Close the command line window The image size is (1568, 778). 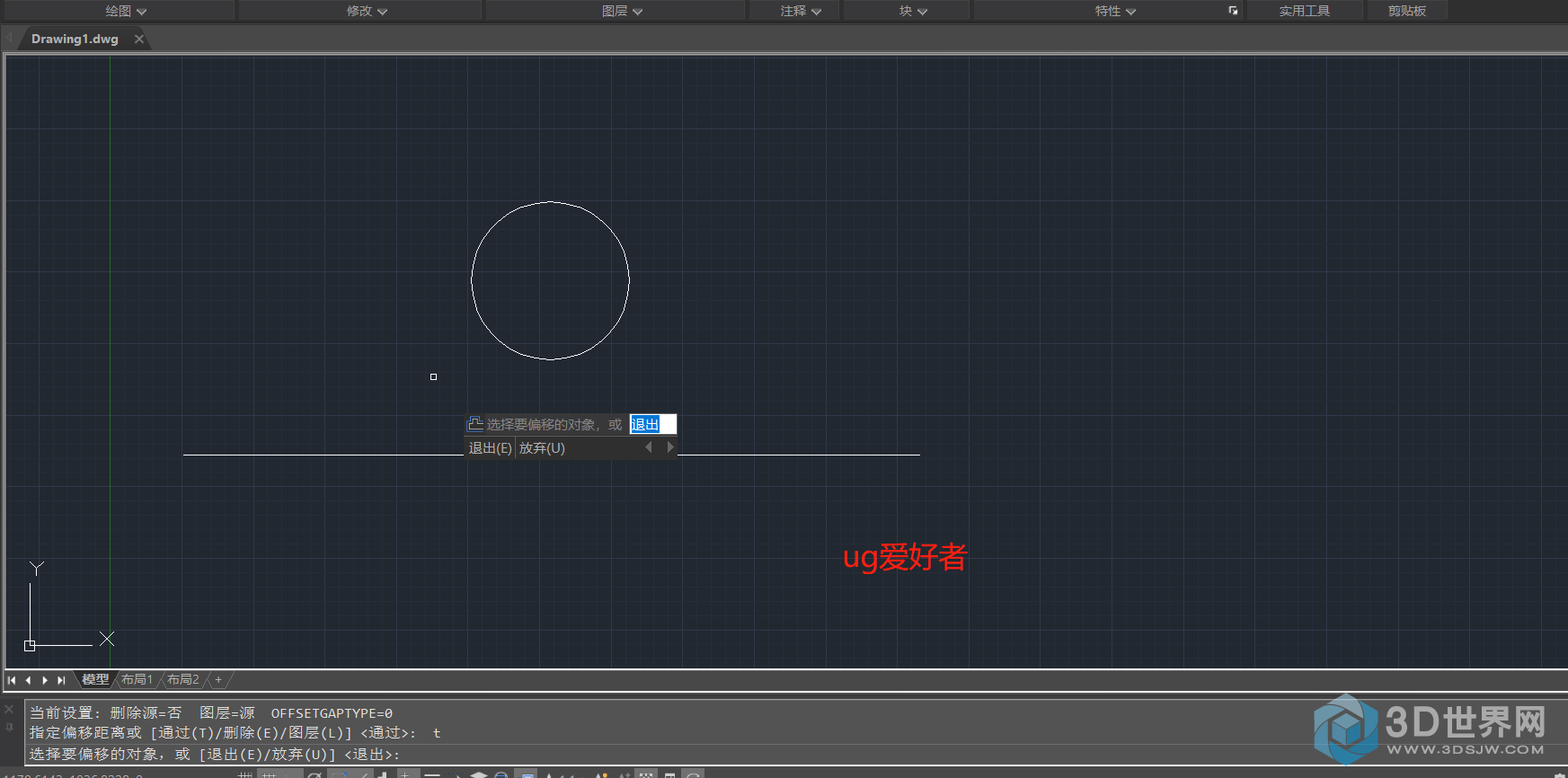pos(10,709)
